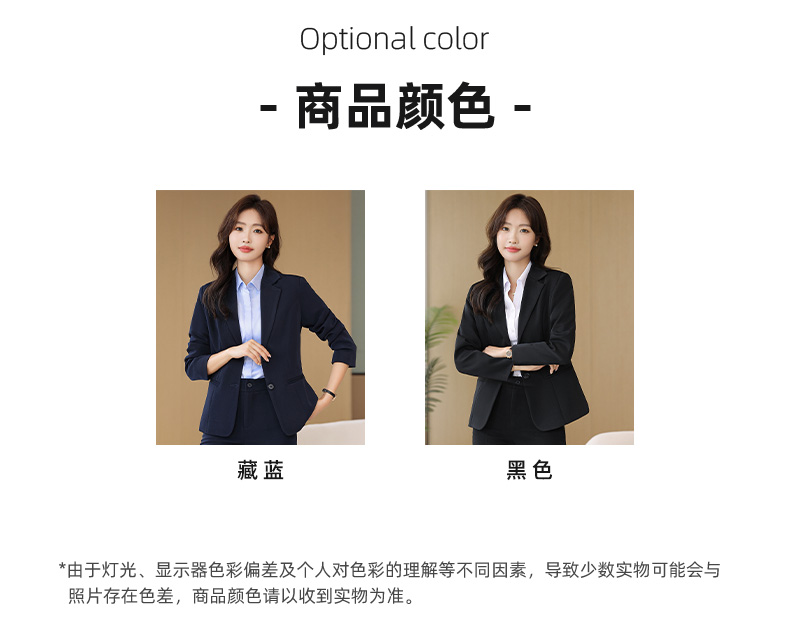Image resolution: width=790 pixels, height=641 pixels.
Task: Click the disclaimer line starting 照片存在色差
Action: 241,596
